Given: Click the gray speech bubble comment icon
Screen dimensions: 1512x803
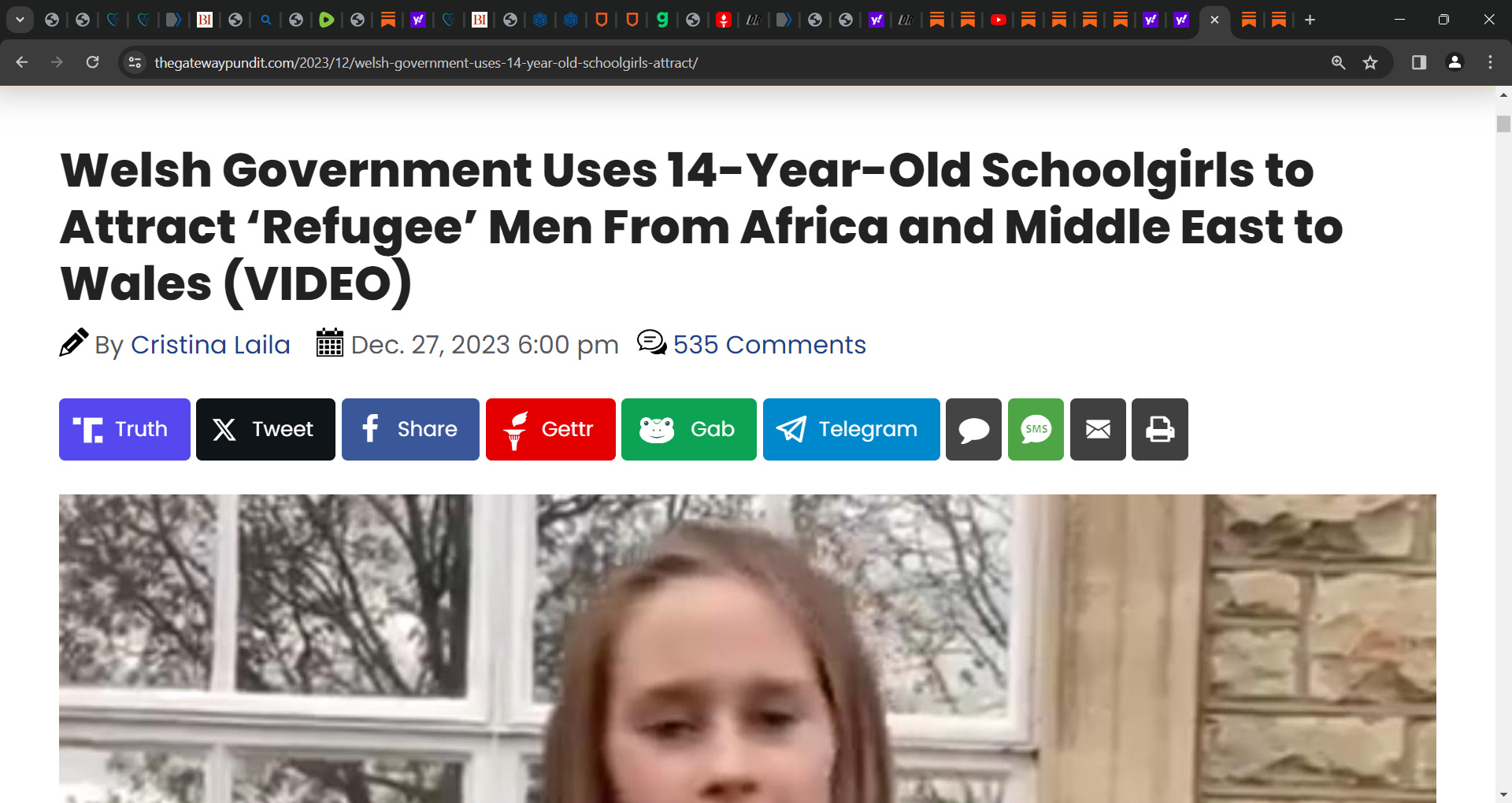Looking at the screenshot, I should [973, 429].
